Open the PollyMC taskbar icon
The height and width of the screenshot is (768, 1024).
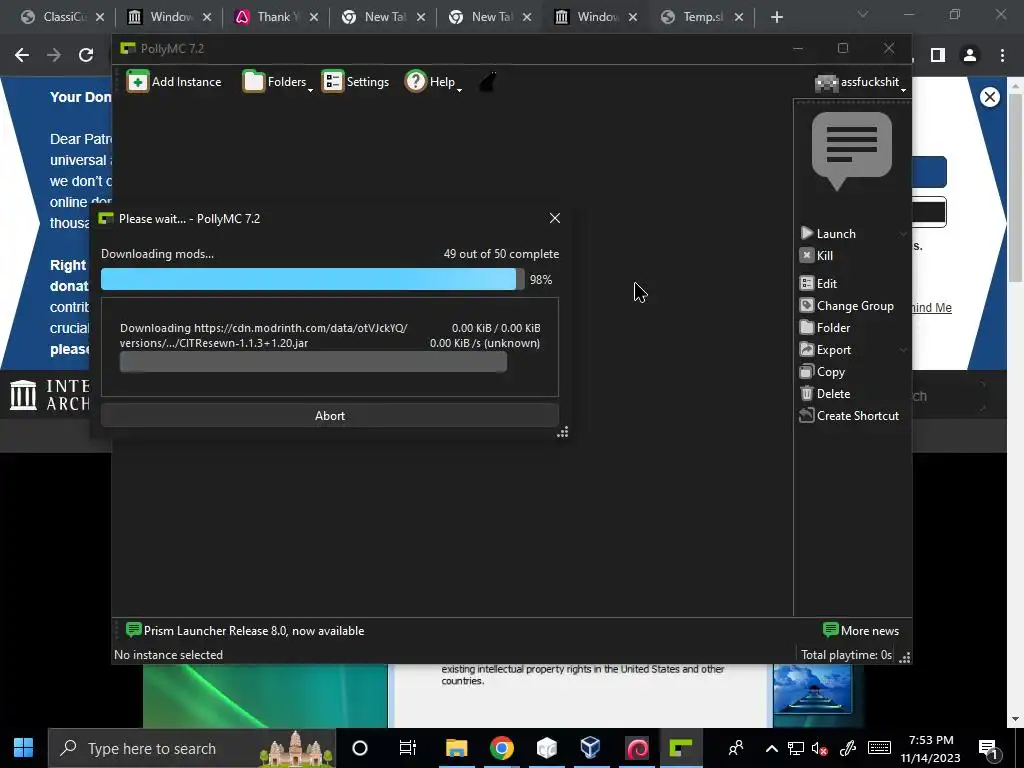(680, 748)
